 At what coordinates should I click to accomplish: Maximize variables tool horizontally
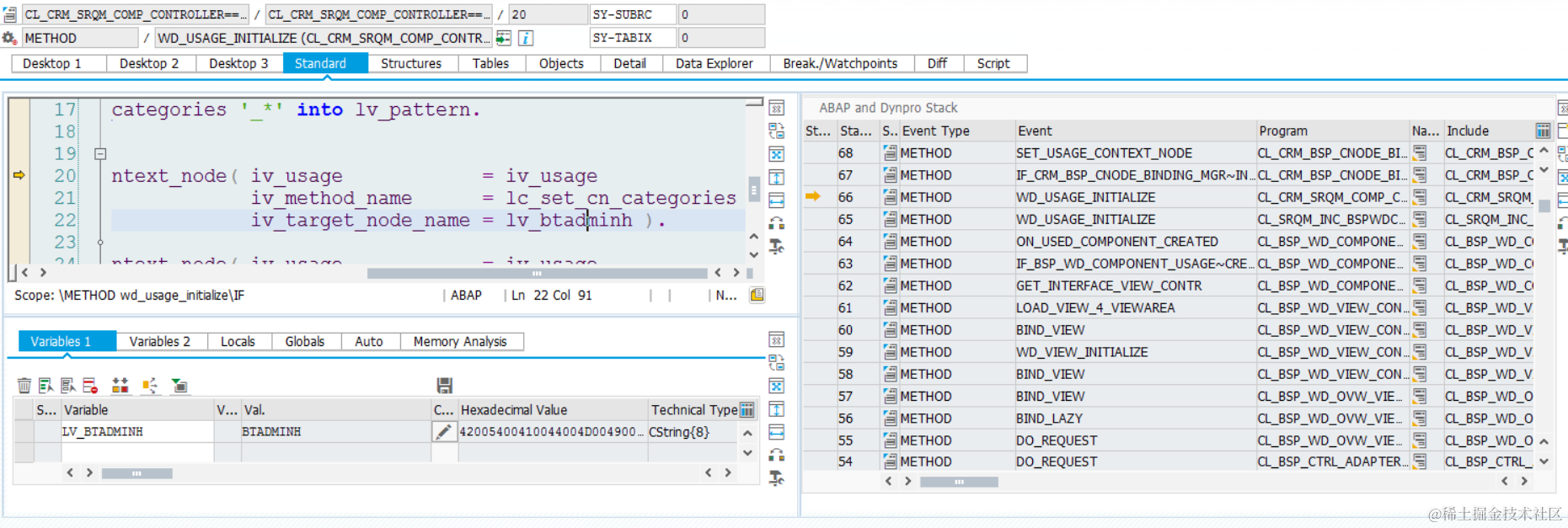pyautogui.click(x=777, y=432)
